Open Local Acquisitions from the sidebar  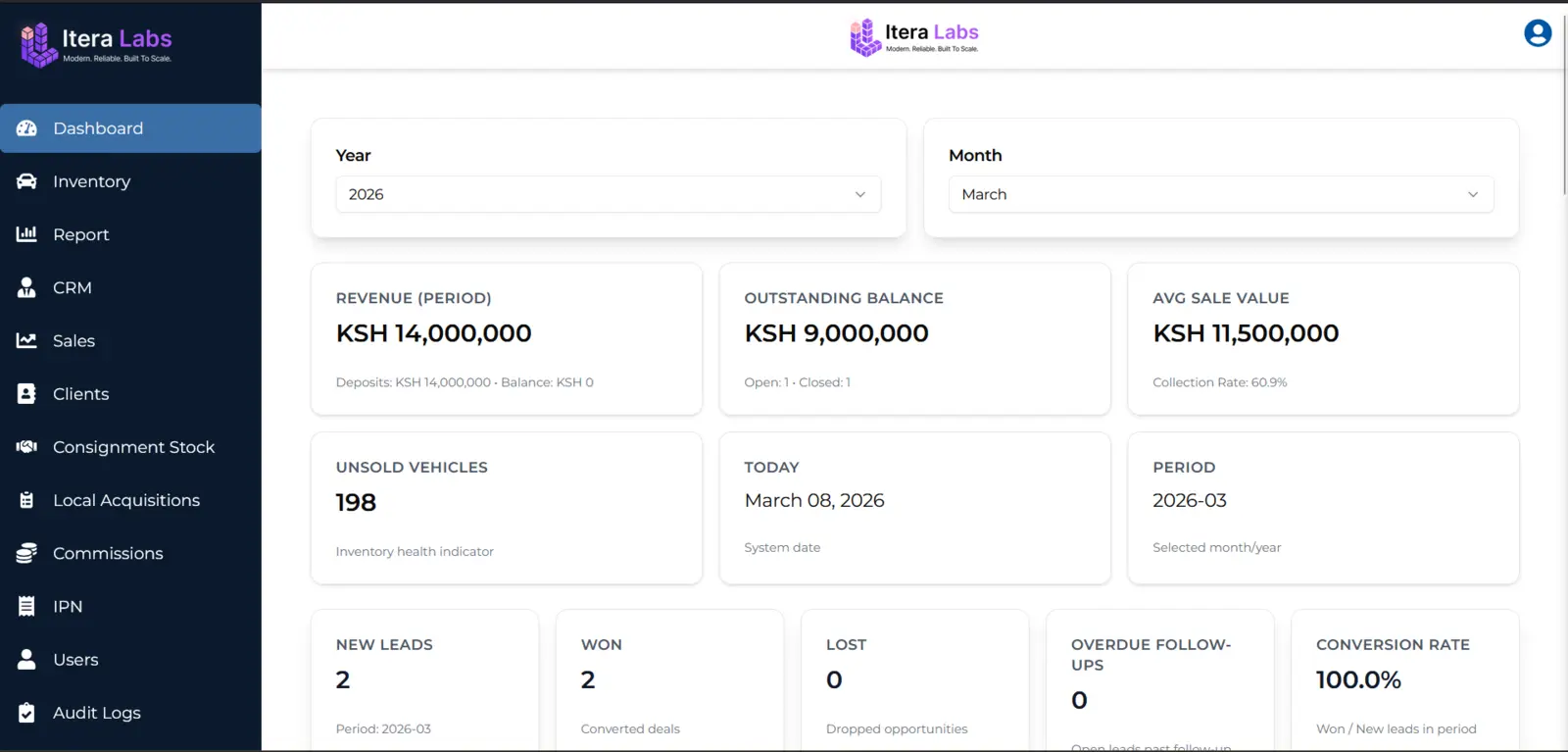click(126, 500)
